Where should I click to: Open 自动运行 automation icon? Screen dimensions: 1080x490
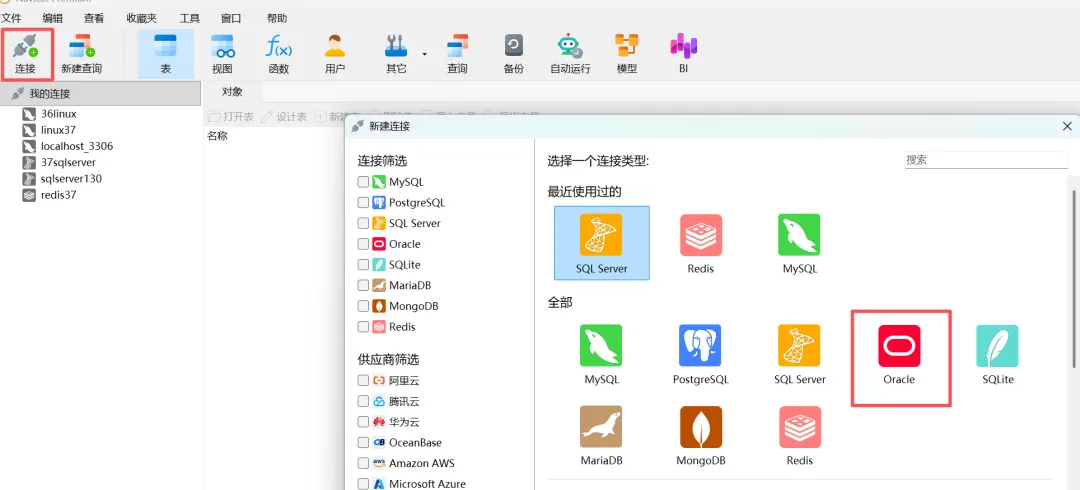click(x=570, y=53)
